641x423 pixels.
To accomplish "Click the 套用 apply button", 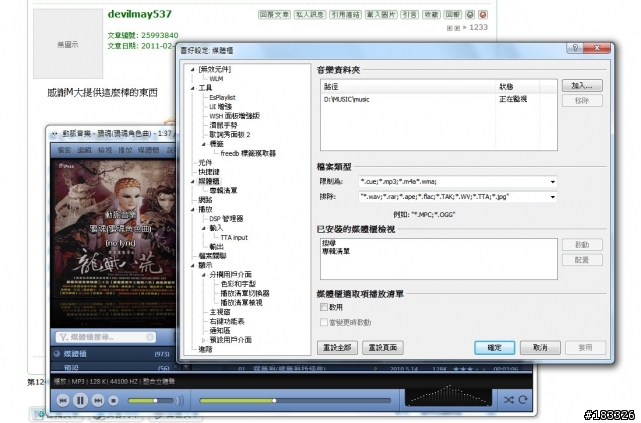I will point(585,347).
